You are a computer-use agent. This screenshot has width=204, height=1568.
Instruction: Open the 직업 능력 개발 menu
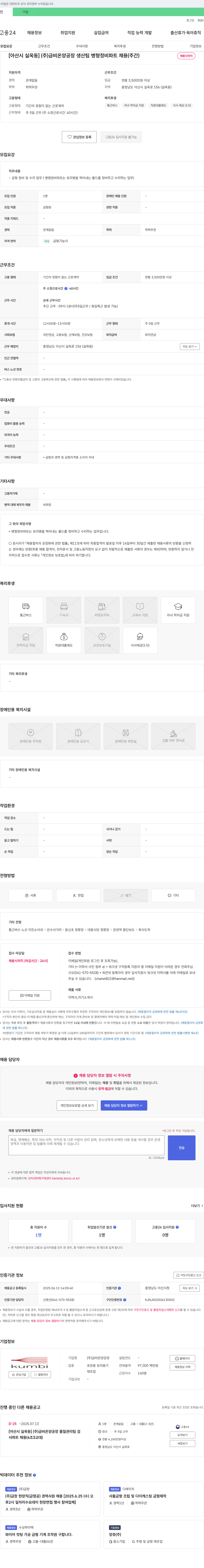139,33
